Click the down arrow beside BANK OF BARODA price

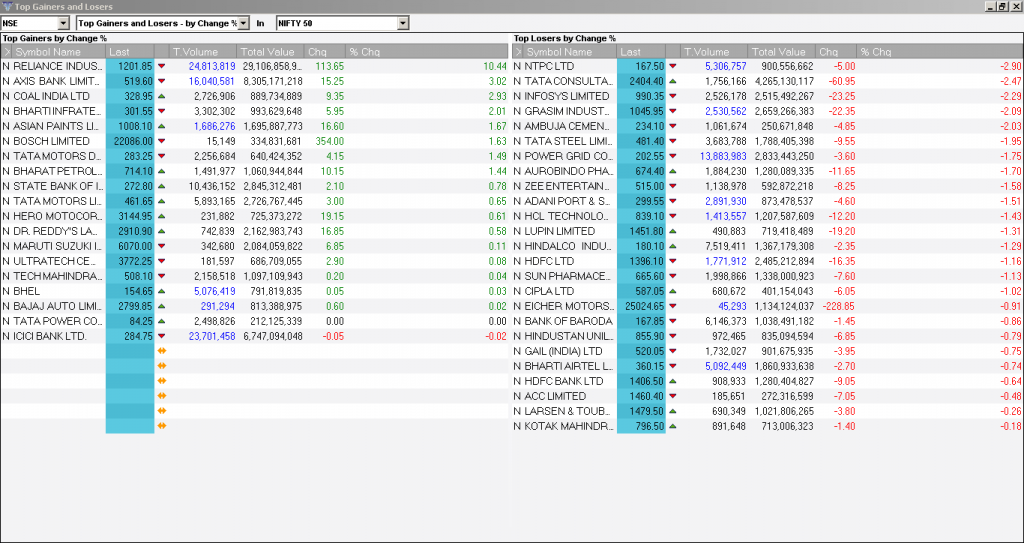673,321
